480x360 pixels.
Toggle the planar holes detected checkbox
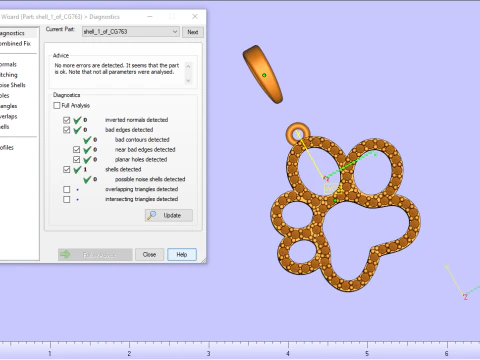[76, 160]
